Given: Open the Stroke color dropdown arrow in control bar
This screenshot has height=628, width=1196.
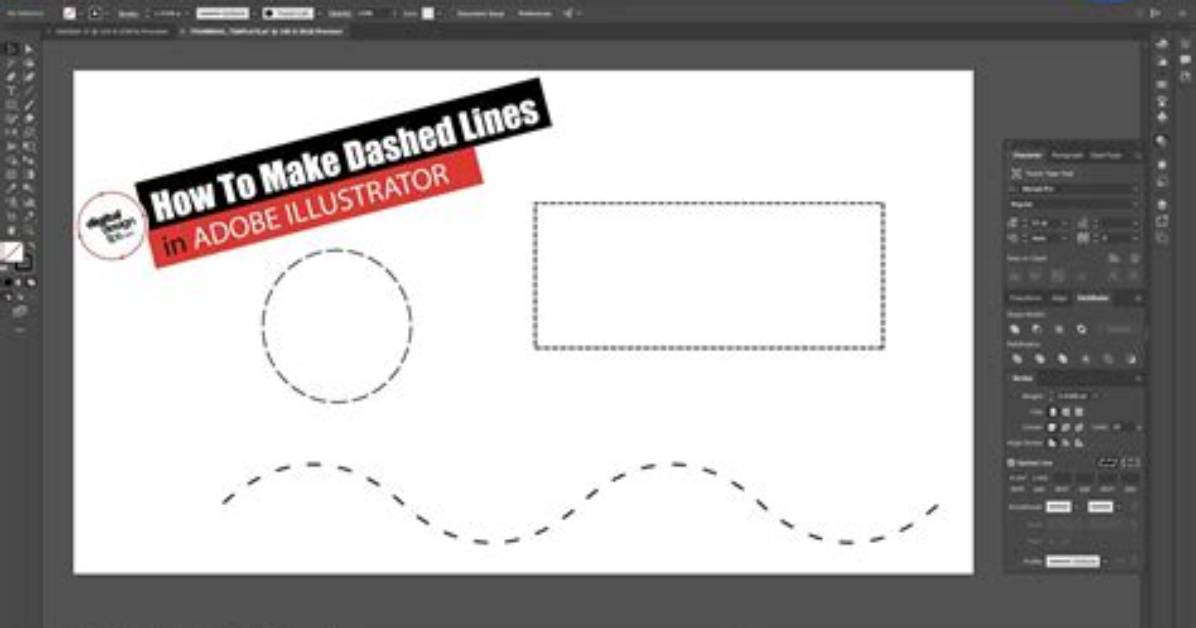Looking at the screenshot, I should tap(106, 13).
